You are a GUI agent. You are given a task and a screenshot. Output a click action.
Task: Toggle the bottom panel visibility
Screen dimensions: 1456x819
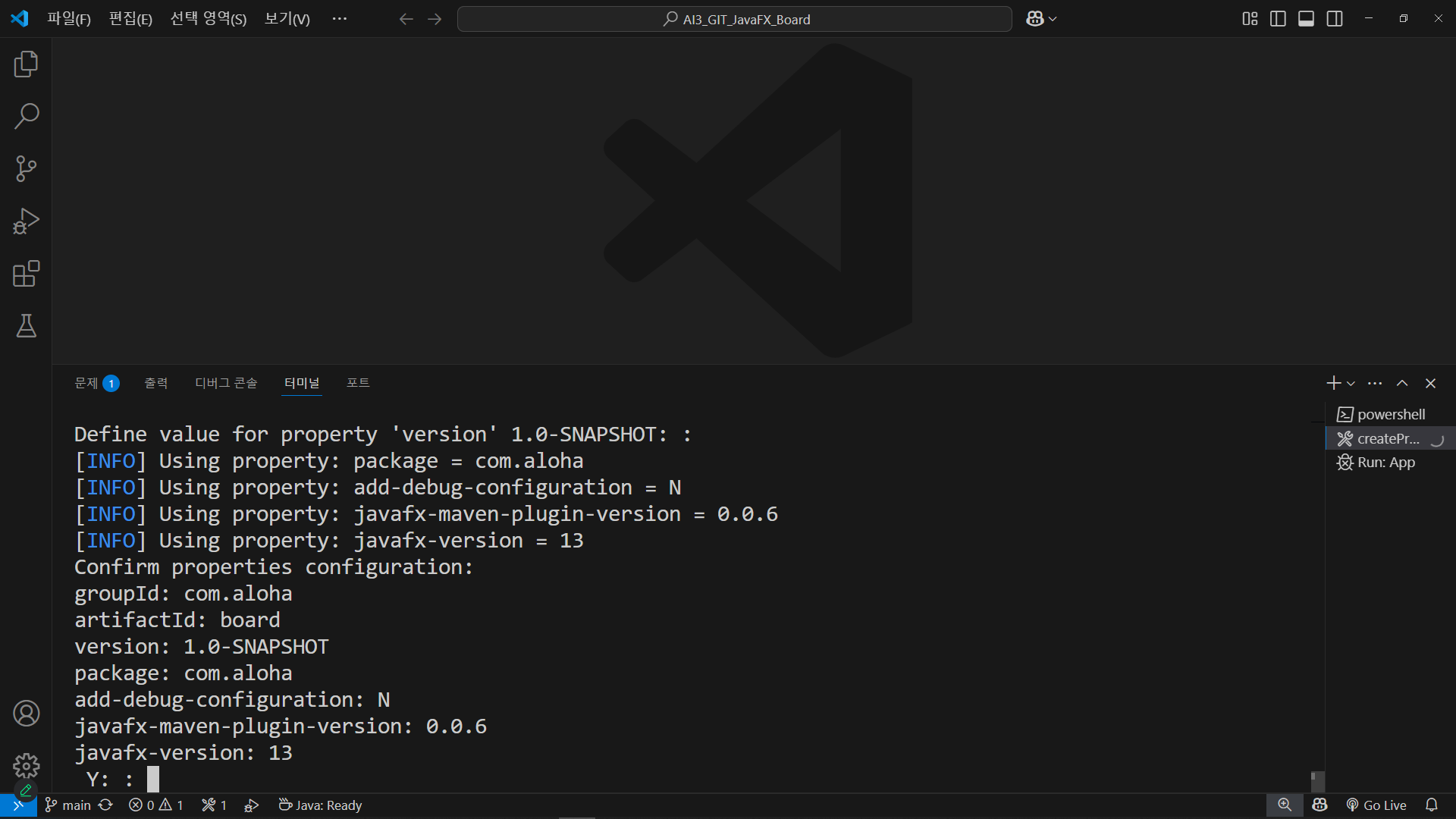click(1306, 19)
